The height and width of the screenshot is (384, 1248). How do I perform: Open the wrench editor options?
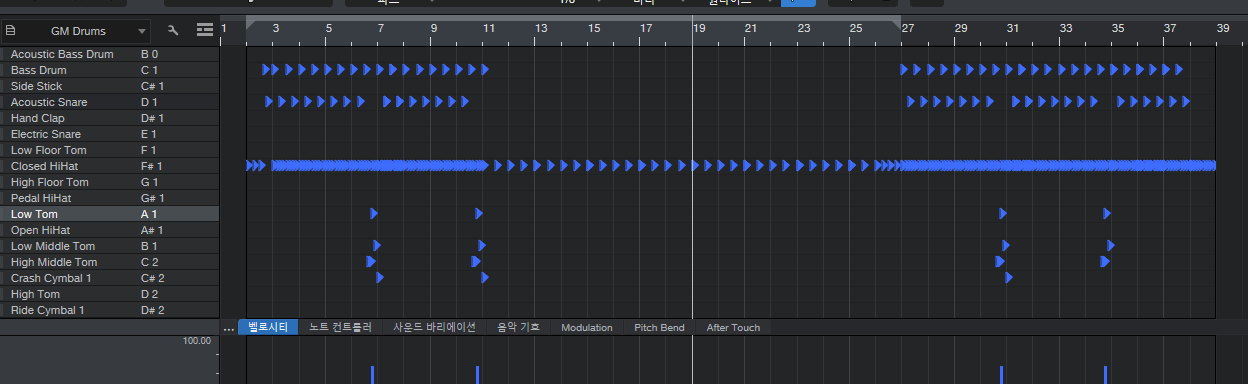174,31
